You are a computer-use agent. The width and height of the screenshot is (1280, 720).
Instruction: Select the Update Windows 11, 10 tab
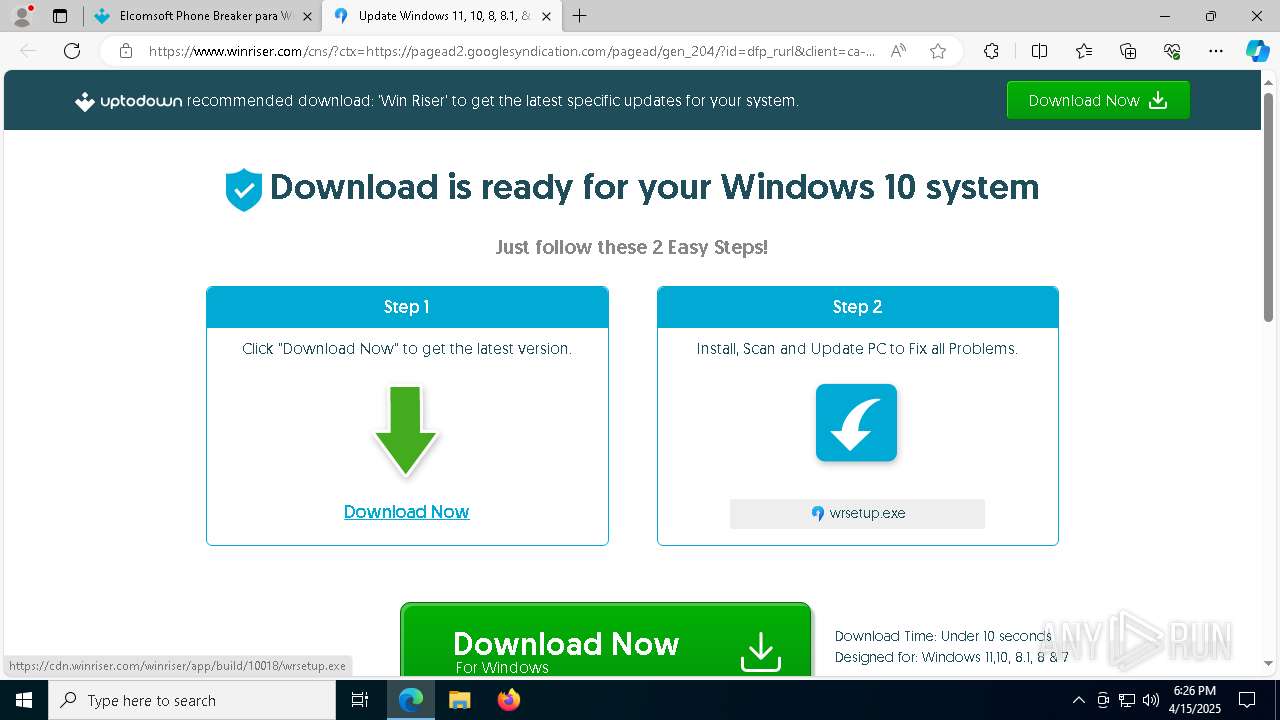442,16
